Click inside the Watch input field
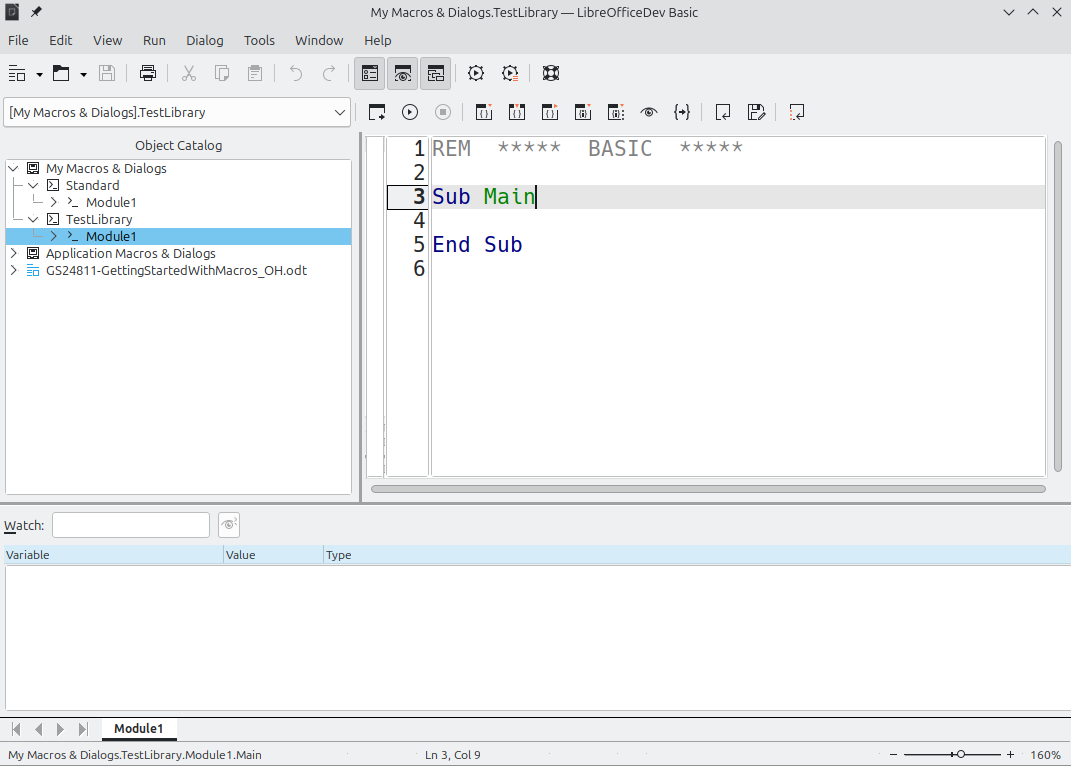The height and width of the screenshot is (767, 1071). 130,524
